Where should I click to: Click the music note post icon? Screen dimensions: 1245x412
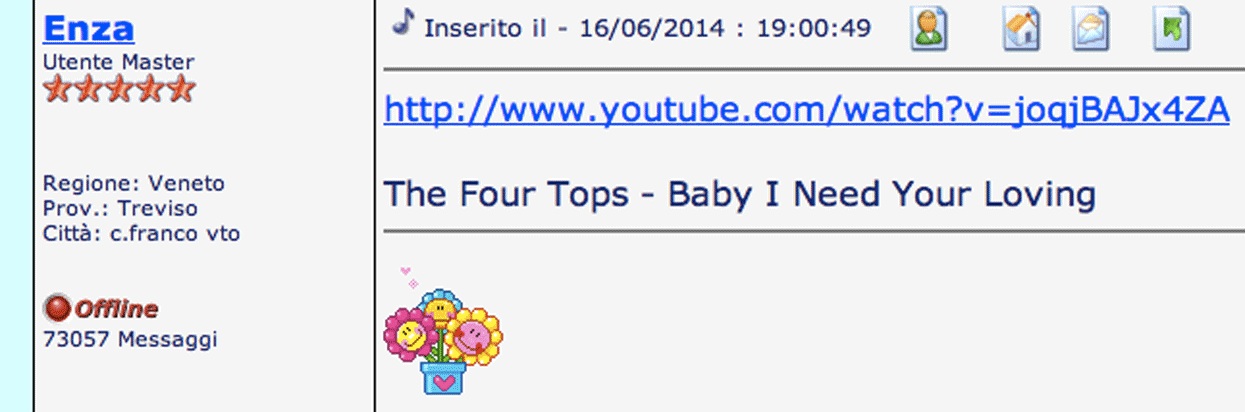[x=402, y=22]
